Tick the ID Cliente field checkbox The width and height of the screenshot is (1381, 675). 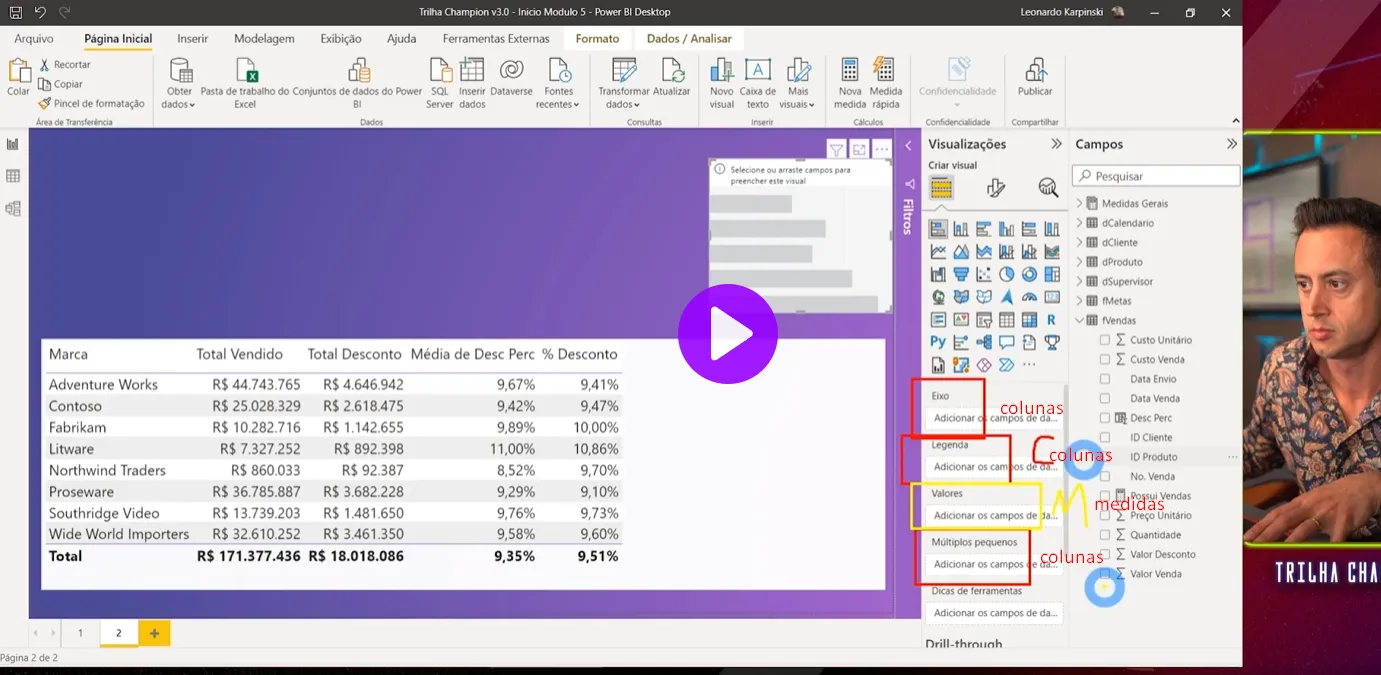click(x=1105, y=438)
